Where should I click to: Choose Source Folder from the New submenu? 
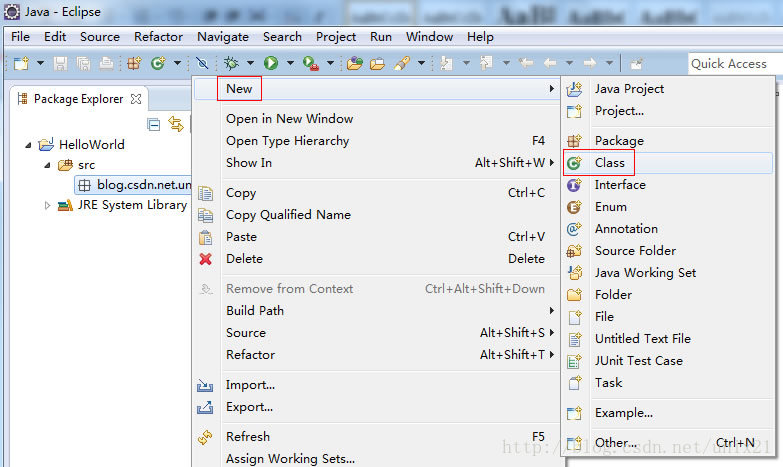point(668,251)
